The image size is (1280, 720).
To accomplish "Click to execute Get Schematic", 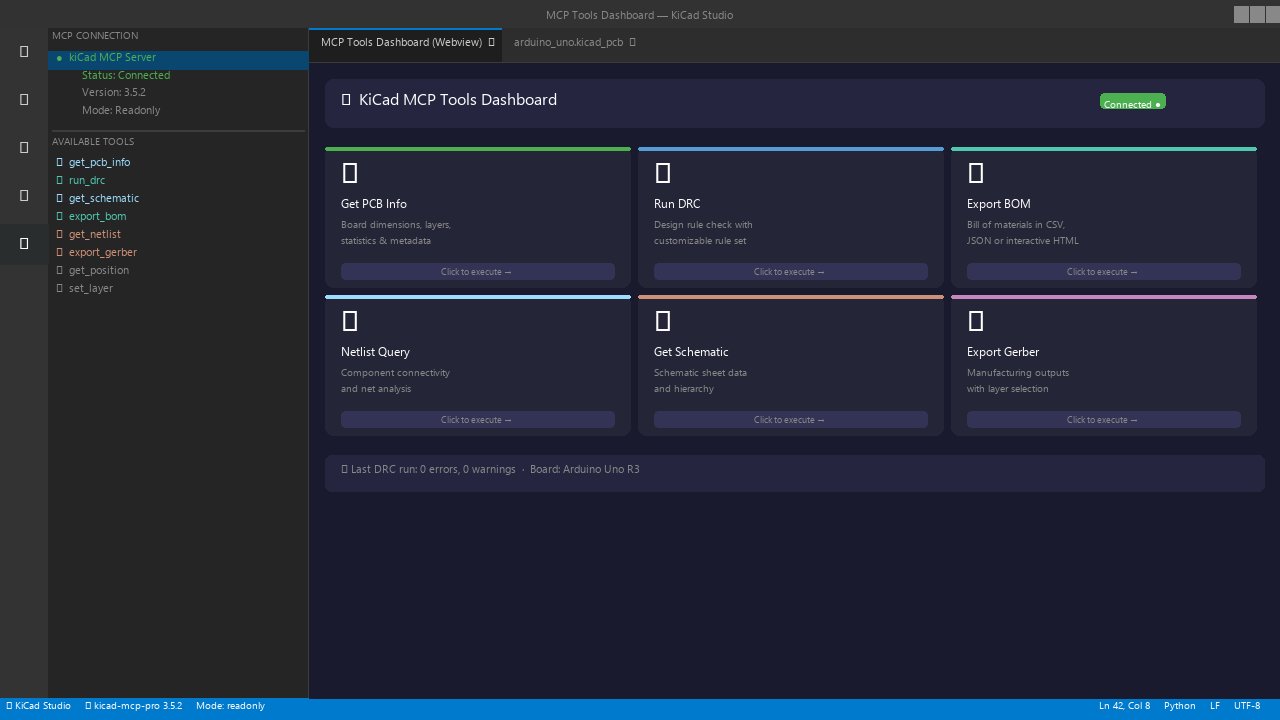I will [791, 420].
